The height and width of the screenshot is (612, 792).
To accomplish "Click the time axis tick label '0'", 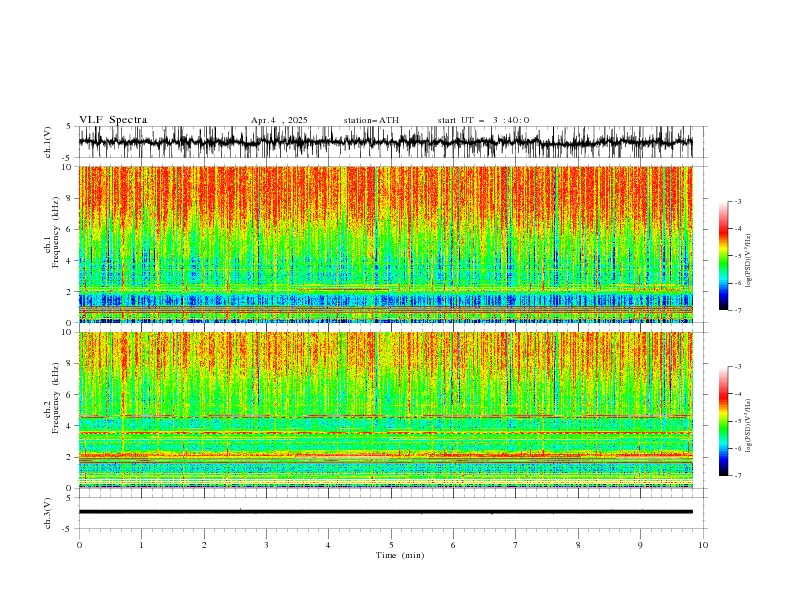I will [79, 545].
